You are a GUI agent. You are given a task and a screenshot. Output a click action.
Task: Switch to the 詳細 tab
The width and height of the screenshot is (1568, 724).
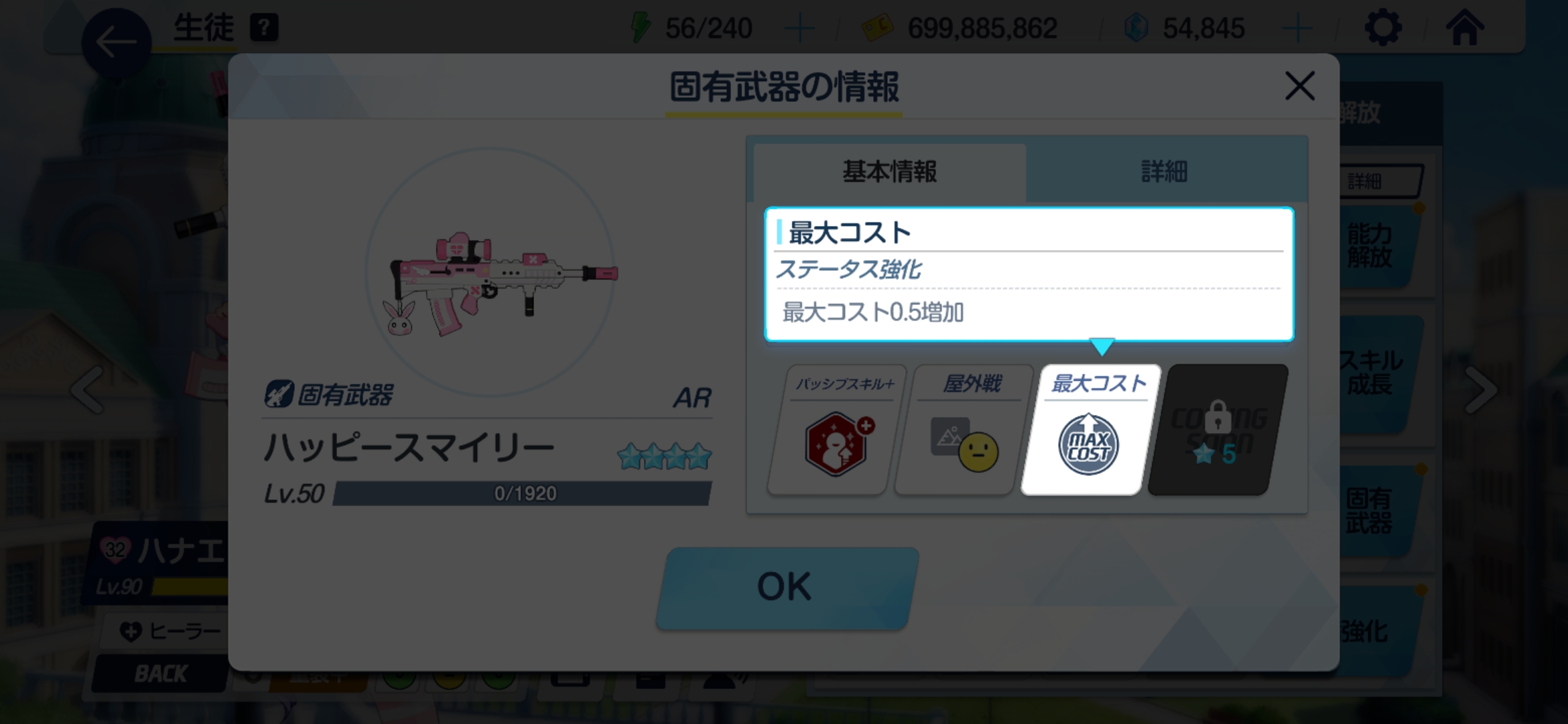point(1165,172)
